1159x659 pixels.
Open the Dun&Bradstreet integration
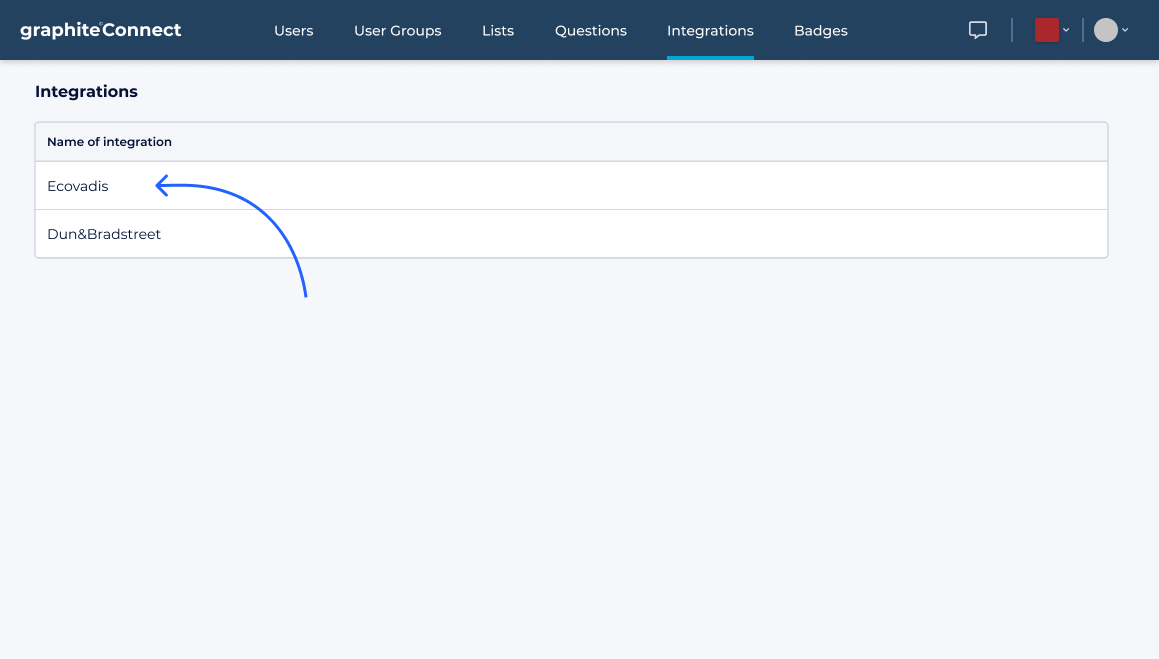point(104,234)
